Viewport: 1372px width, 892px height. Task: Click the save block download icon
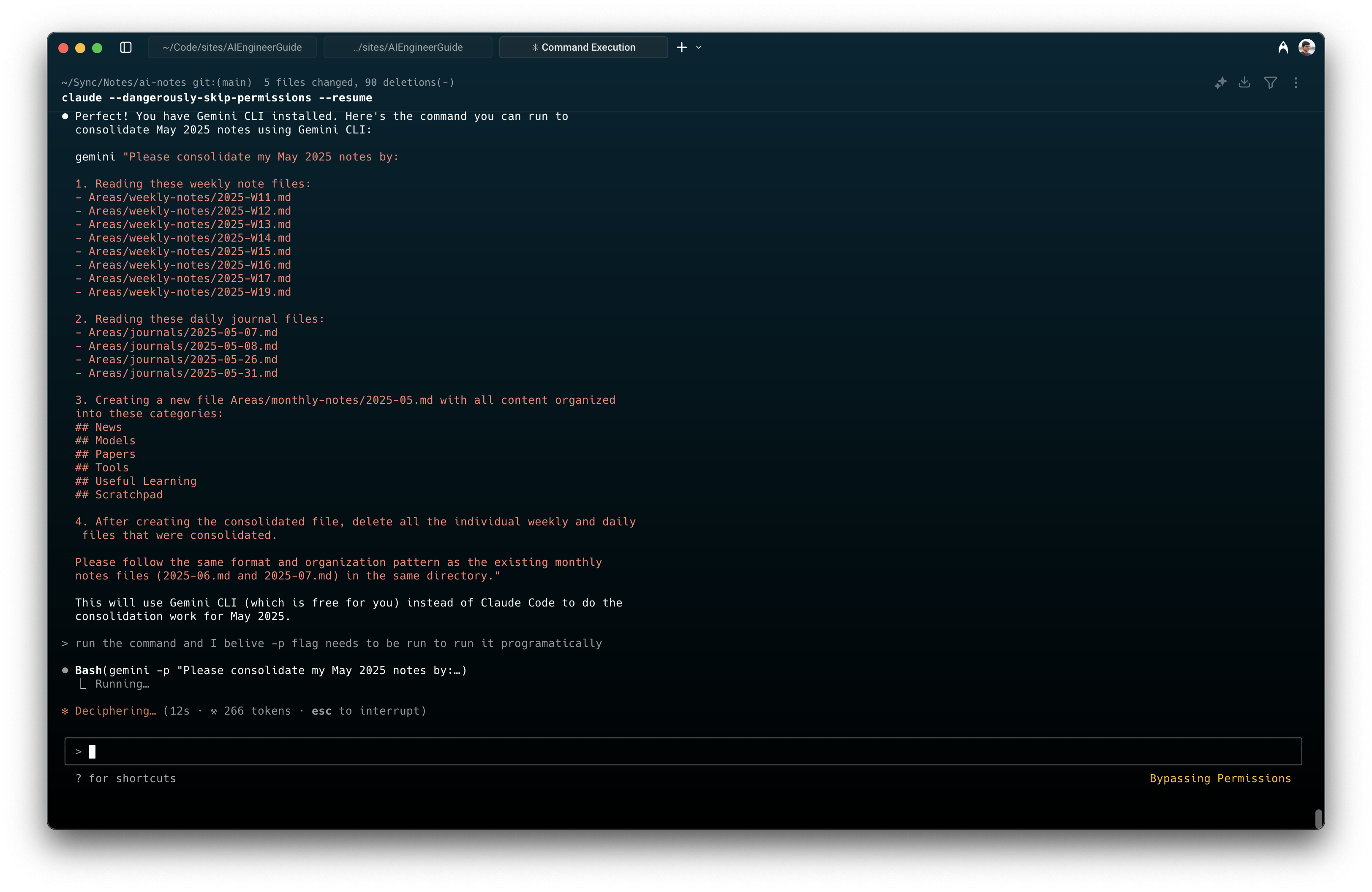1244,83
